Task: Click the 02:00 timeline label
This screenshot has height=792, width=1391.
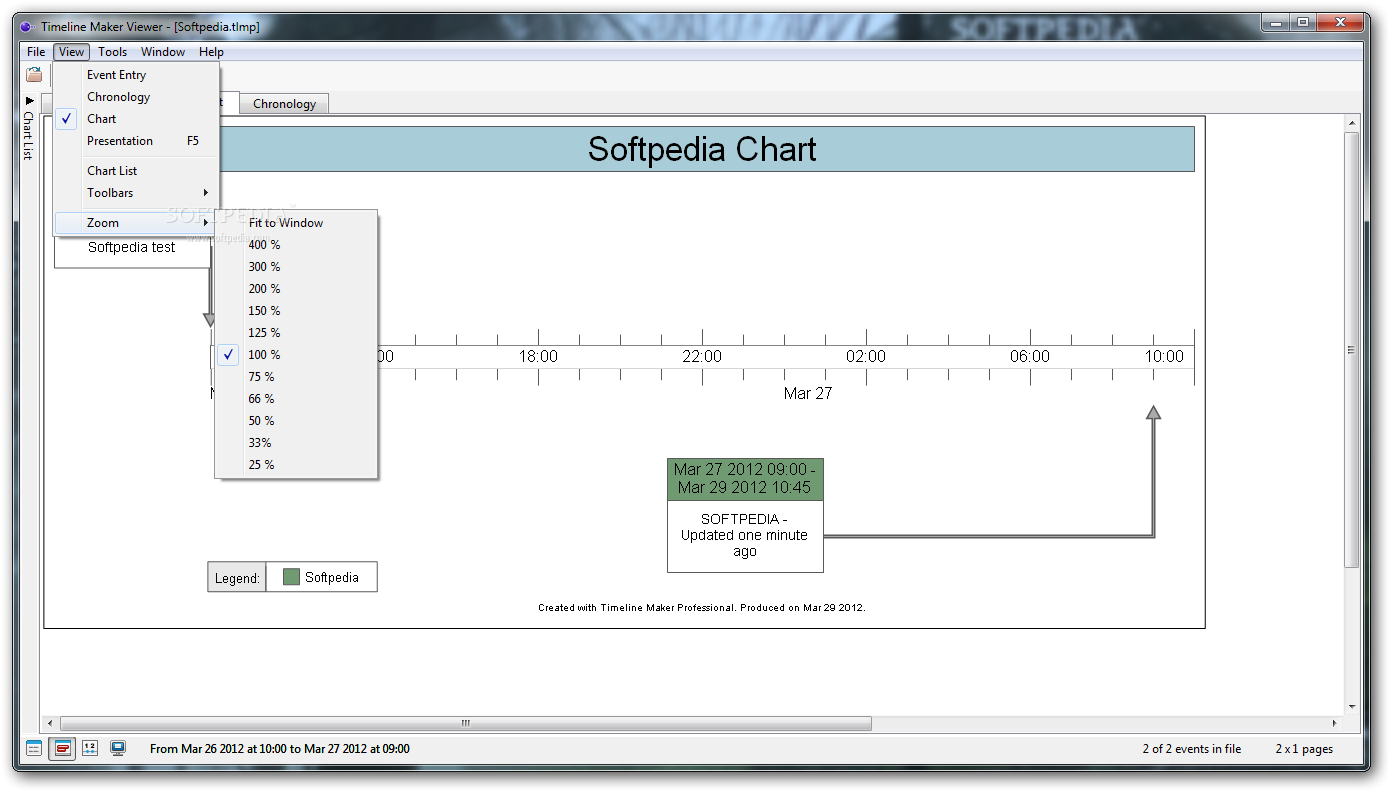Action: pos(866,357)
